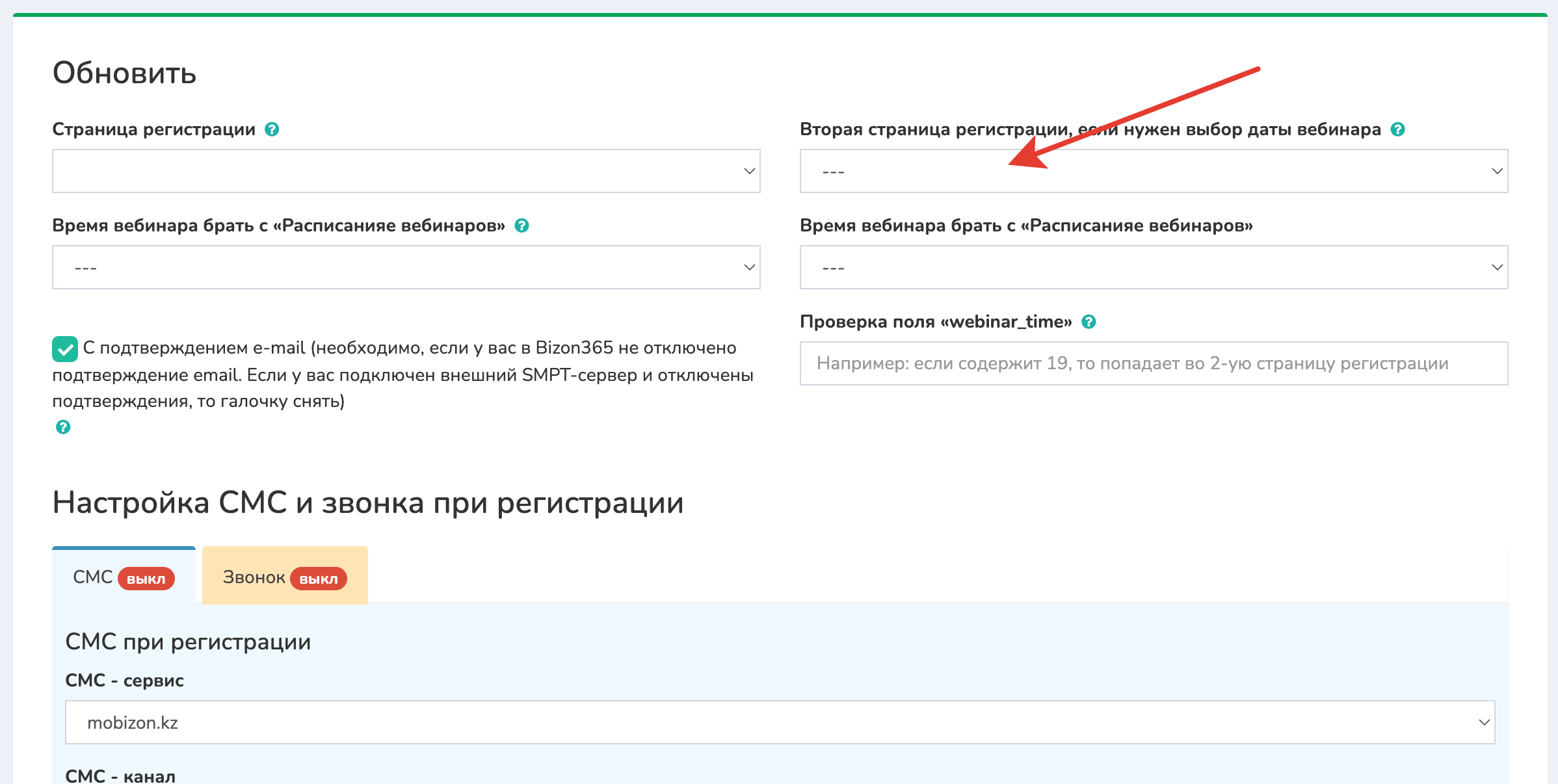The height and width of the screenshot is (784, 1558).
Task: Click chevron arrow of Страница регистрации select
Action: pos(749,171)
